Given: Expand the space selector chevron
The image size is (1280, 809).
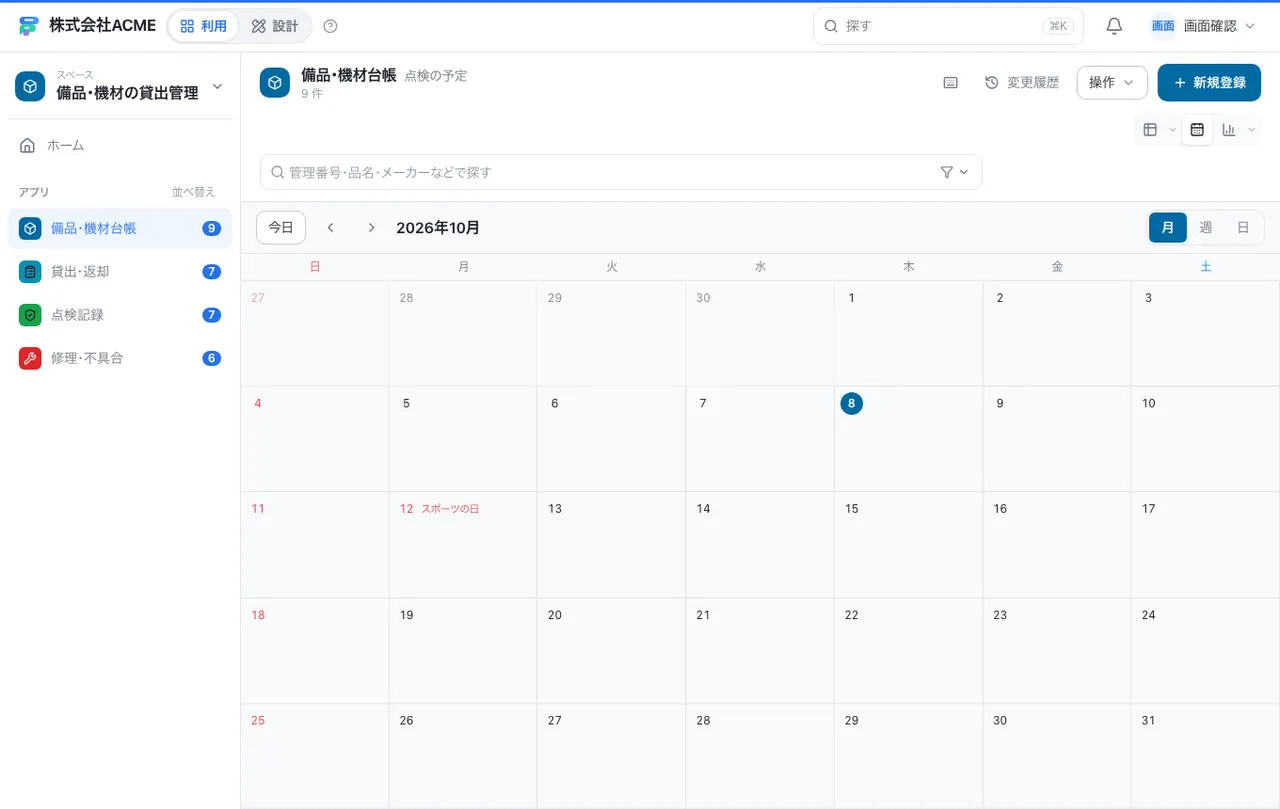Looking at the screenshot, I should (217, 87).
